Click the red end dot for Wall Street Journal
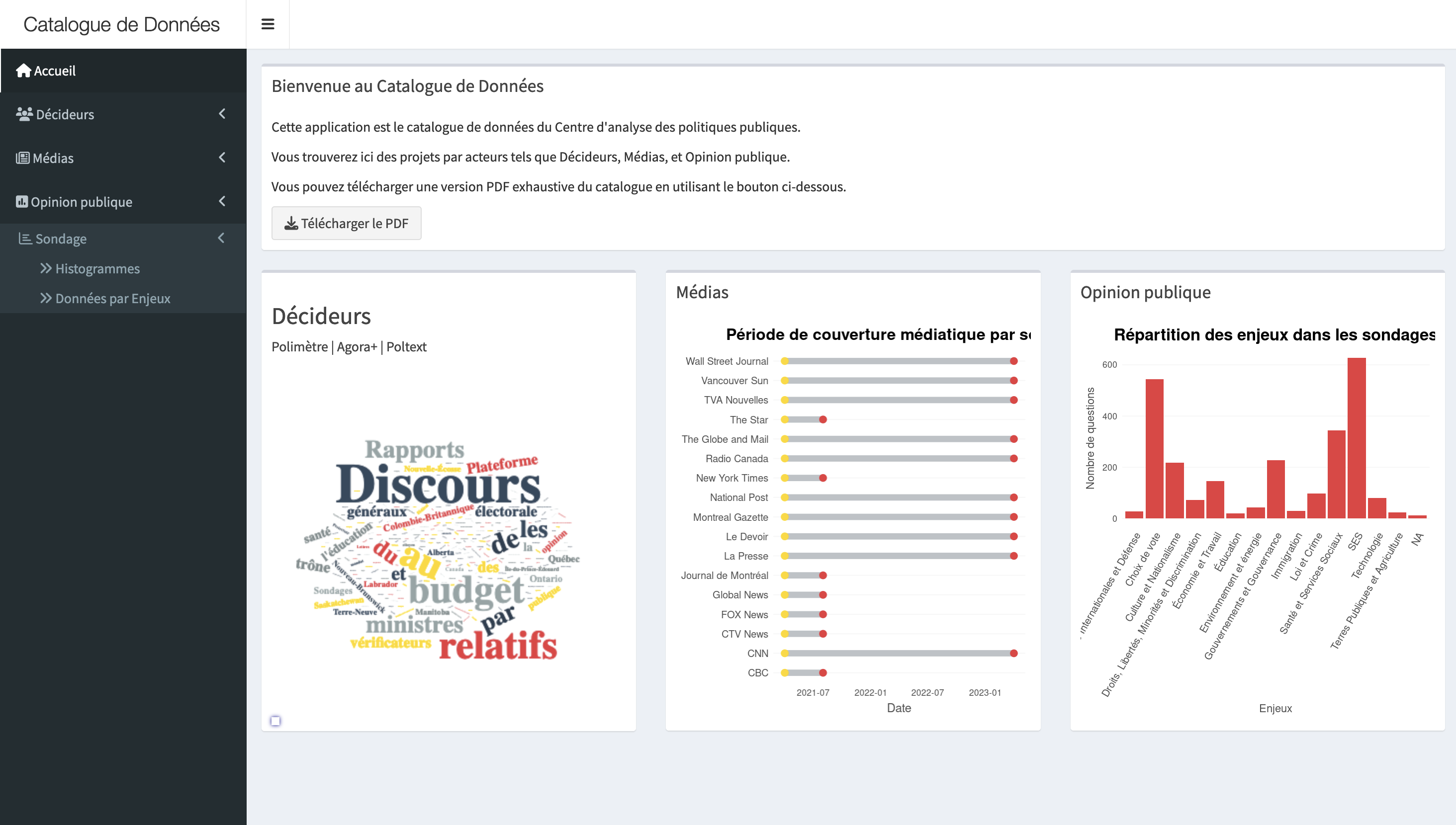 pyautogui.click(x=1014, y=361)
